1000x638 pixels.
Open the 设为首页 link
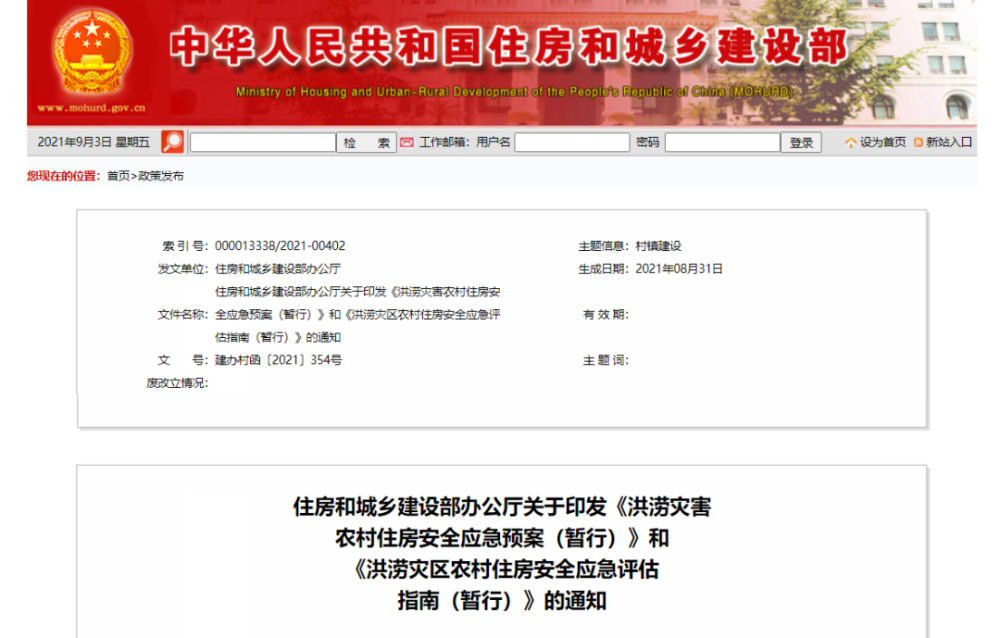pyautogui.click(x=883, y=142)
